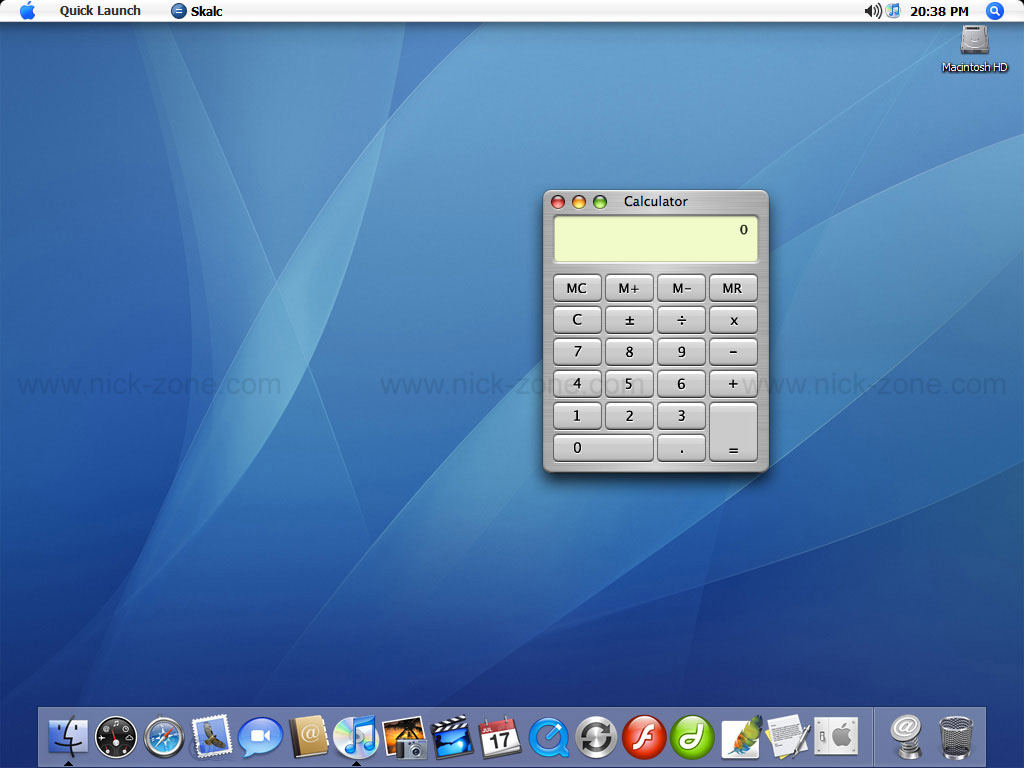The width and height of the screenshot is (1024, 768).
Task: Click calculator digit 8
Action: click(x=629, y=352)
